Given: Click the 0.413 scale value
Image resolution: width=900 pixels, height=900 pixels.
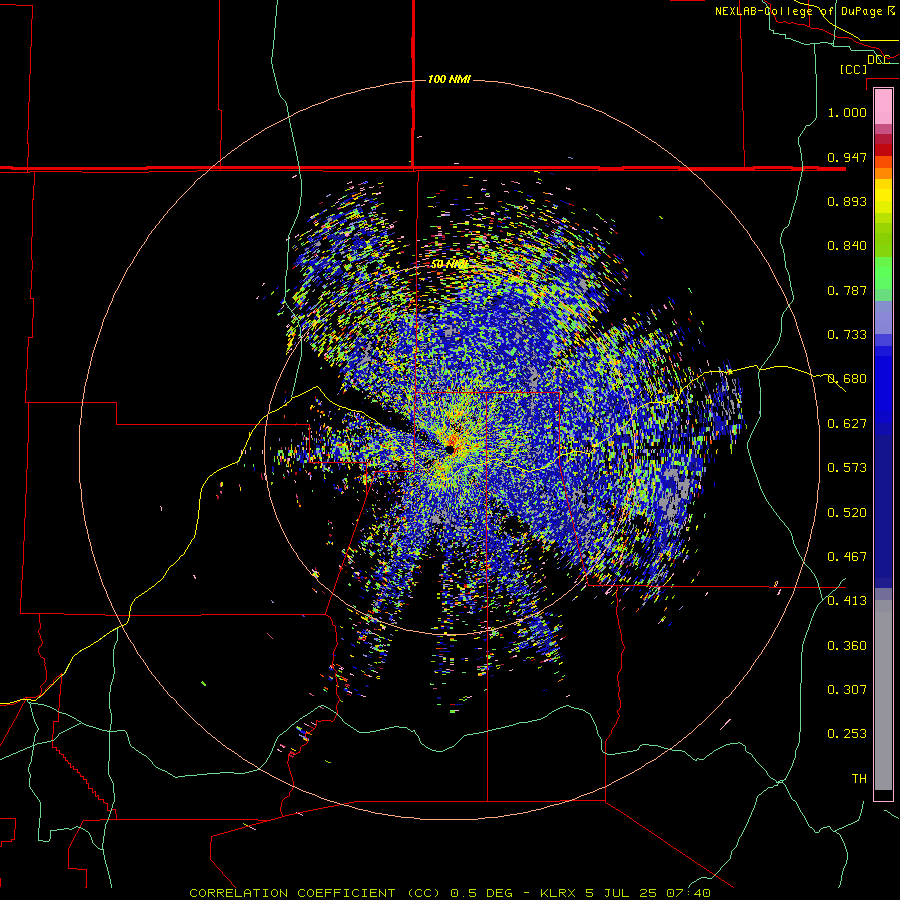Looking at the screenshot, I should pos(847,601).
